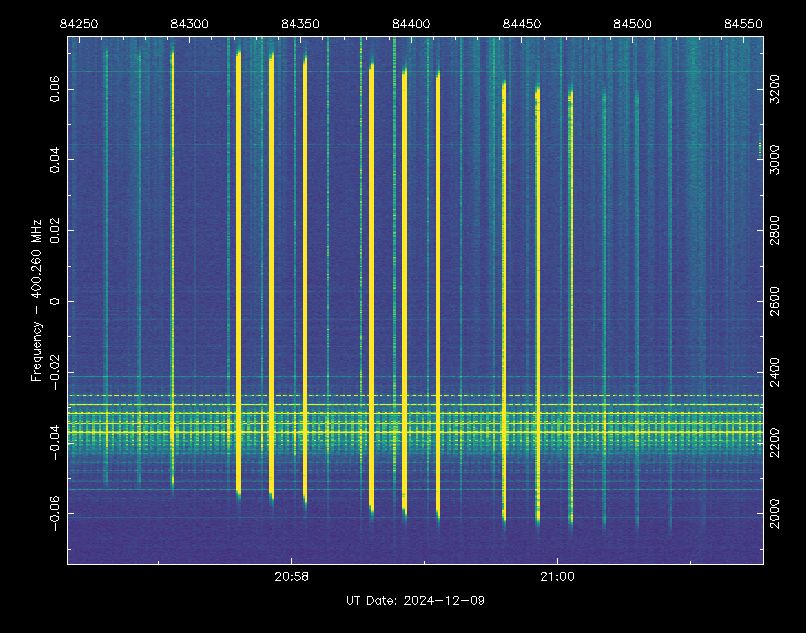Pick the right axis value 2200
The height and width of the screenshot is (633, 806).
click(775, 443)
